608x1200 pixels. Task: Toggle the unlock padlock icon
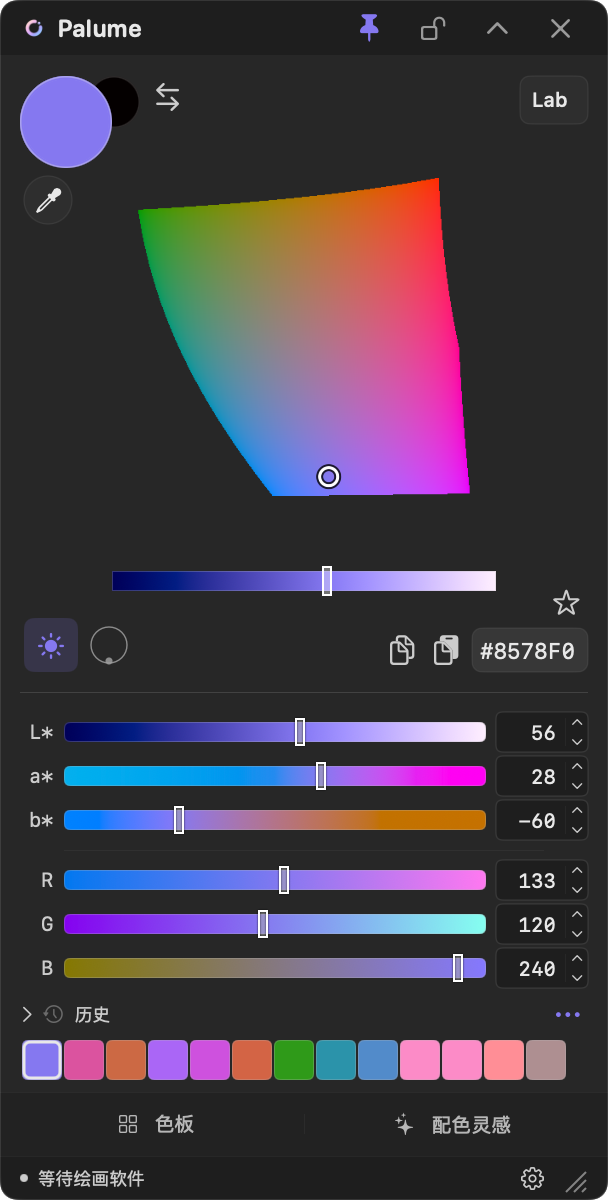(x=432, y=28)
